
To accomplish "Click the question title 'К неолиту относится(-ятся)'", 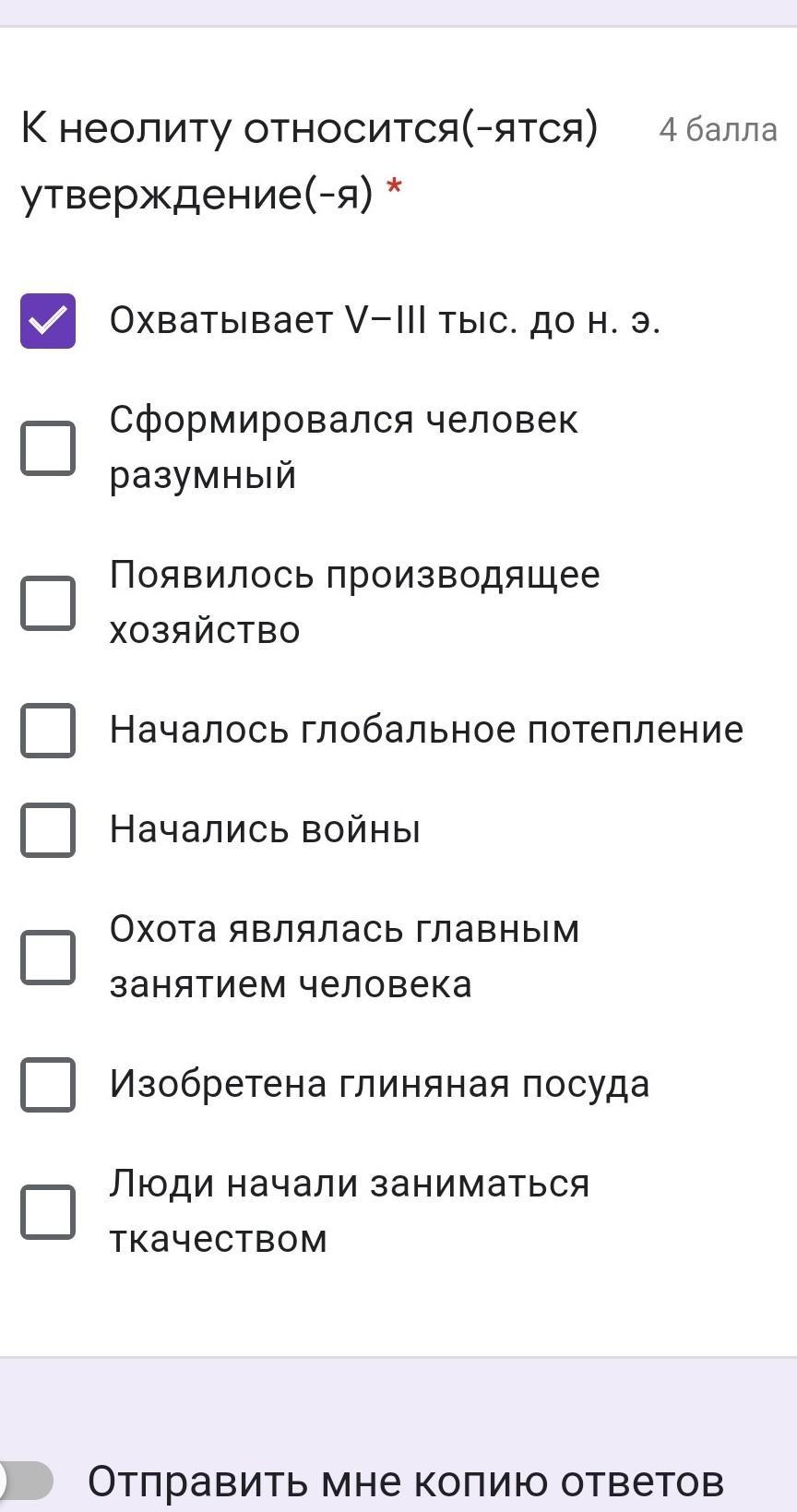I will (x=309, y=129).
